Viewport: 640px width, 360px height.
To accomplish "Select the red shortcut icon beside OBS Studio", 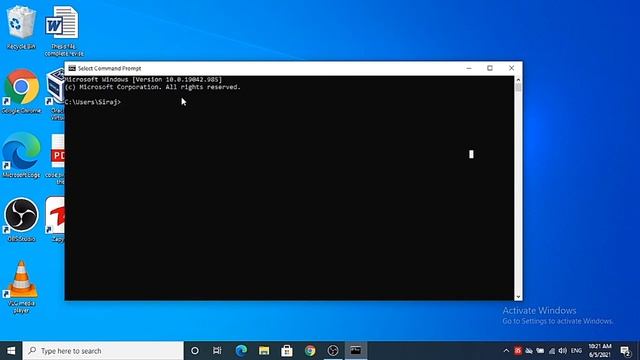I will (56, 220).
